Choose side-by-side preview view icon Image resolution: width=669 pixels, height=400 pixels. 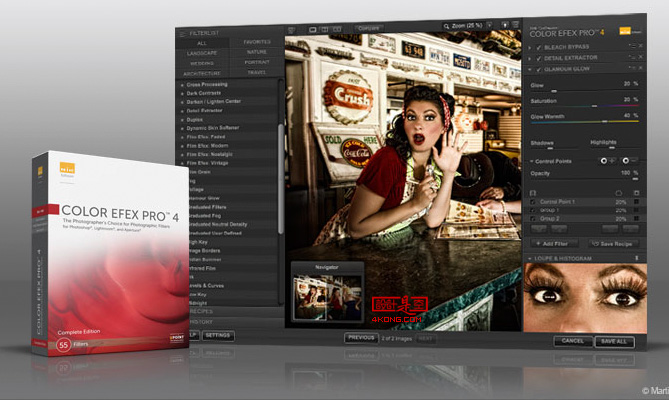point(337,29)
